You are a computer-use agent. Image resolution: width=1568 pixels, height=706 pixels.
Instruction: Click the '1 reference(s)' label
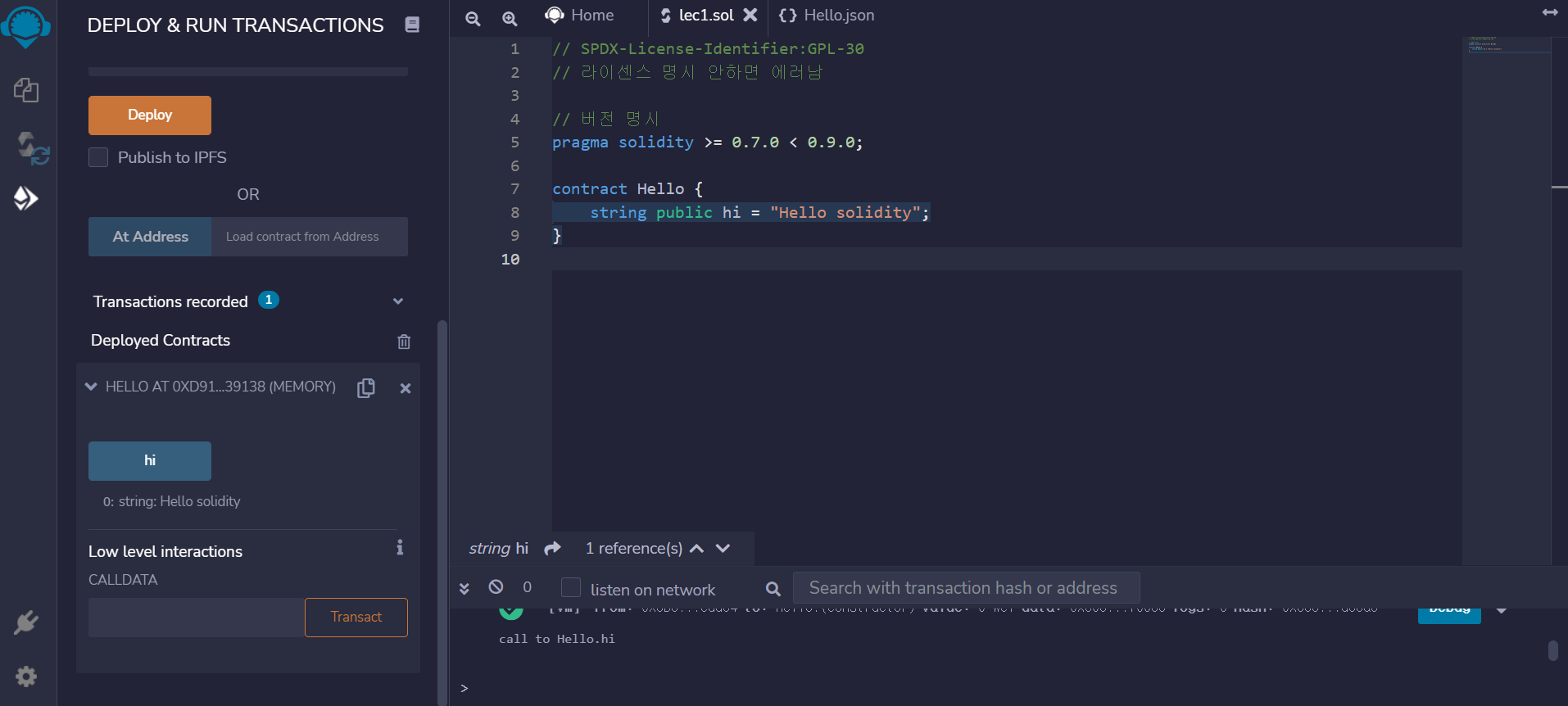(x=634, y=549)
